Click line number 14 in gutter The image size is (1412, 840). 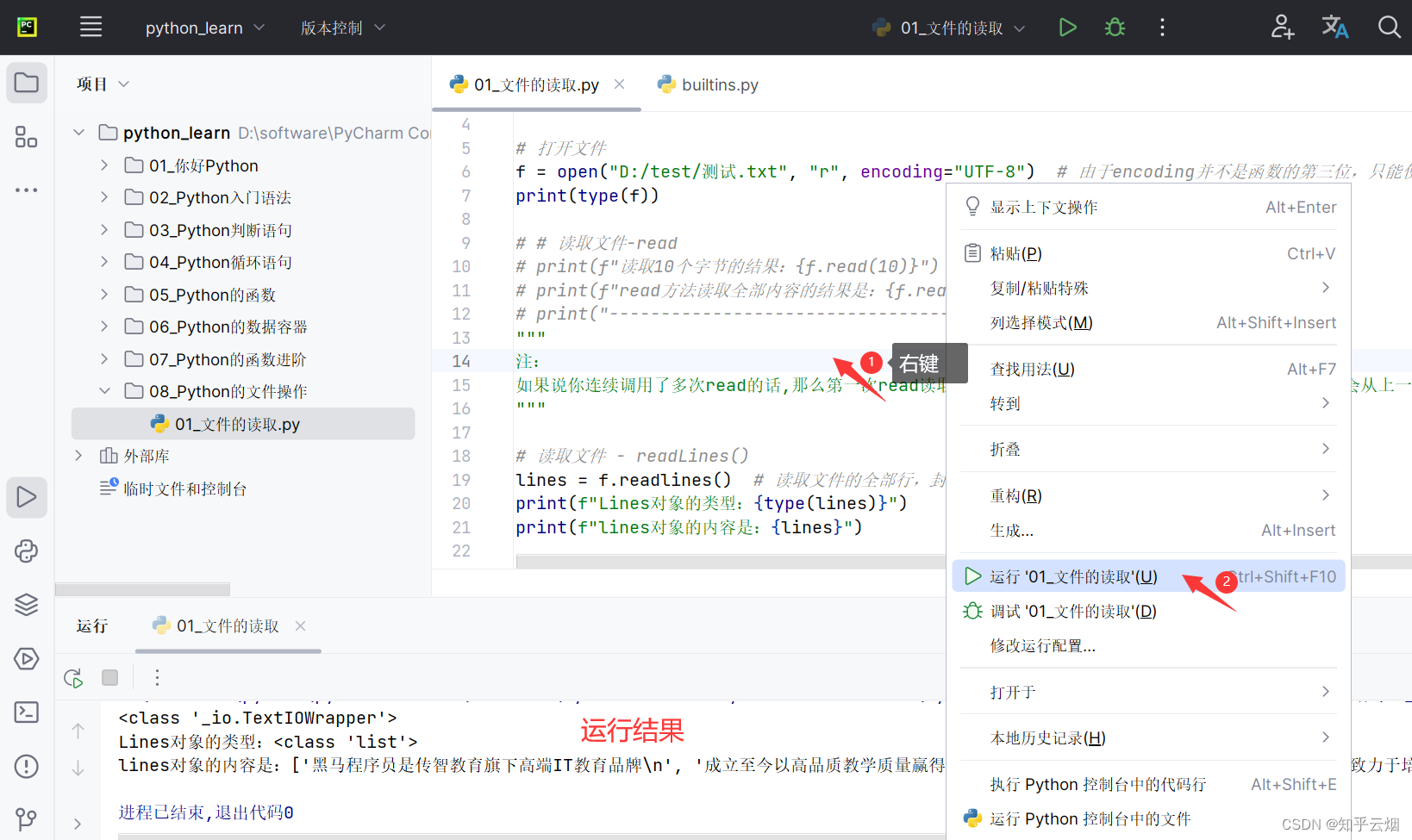461,361
